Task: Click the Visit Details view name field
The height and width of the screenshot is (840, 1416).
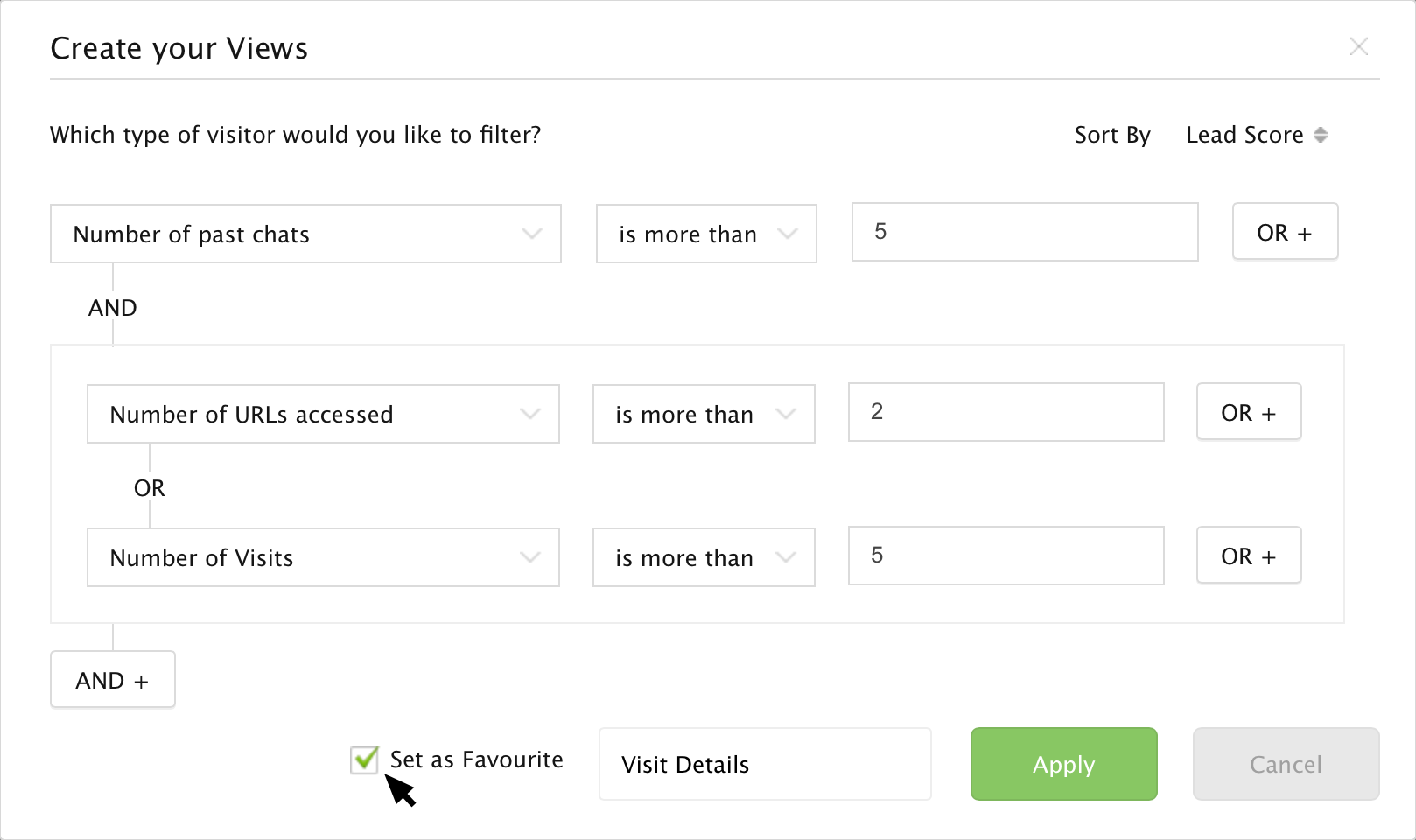Action: tap(764, 764)
